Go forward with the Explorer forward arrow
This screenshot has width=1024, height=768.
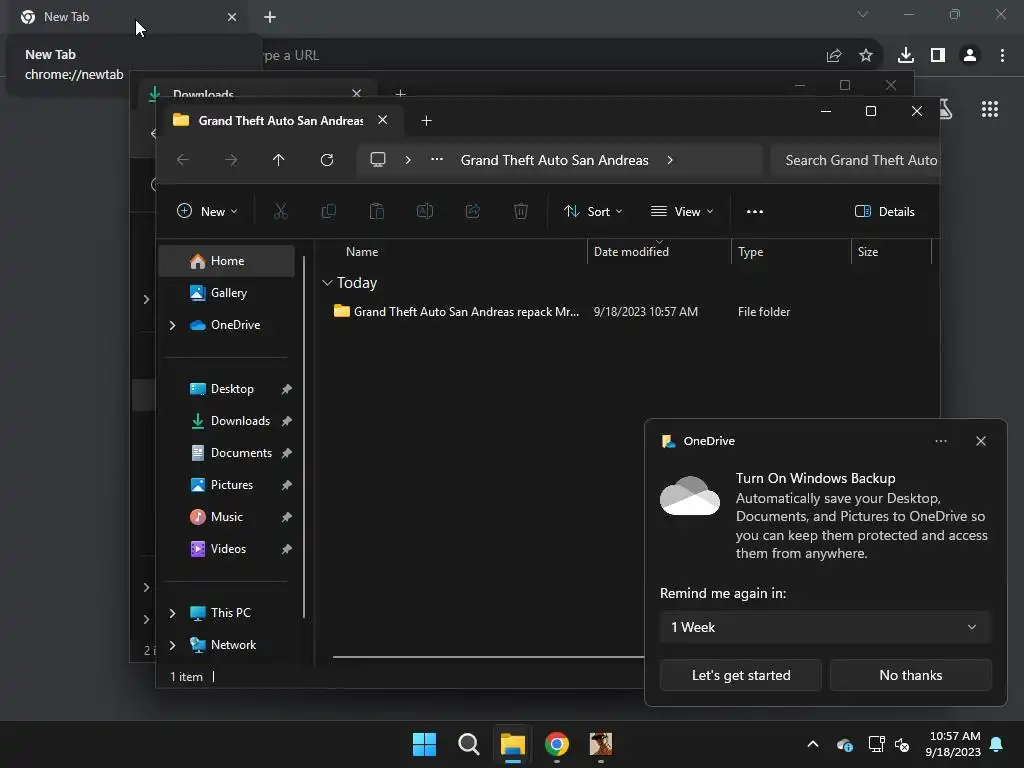point(231,160)
